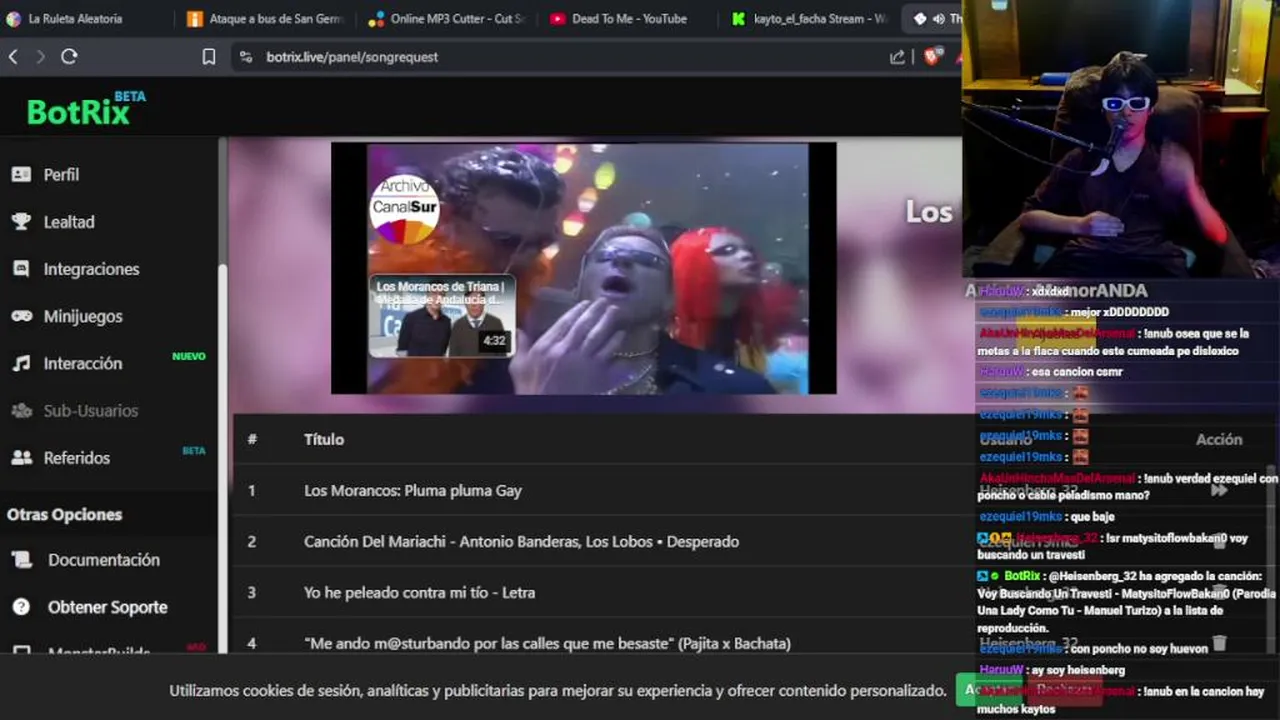Click the Lealtad trophy icon
The image size is (1280, 720).
point(21,222)
